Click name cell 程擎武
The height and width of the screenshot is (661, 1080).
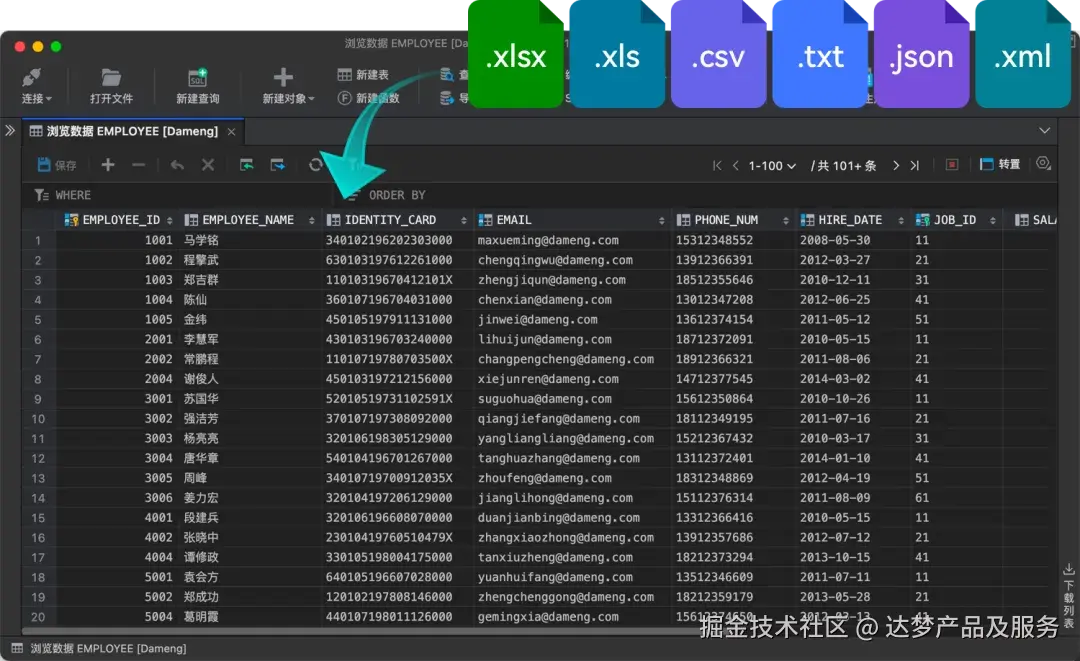[x=200, y=260]
